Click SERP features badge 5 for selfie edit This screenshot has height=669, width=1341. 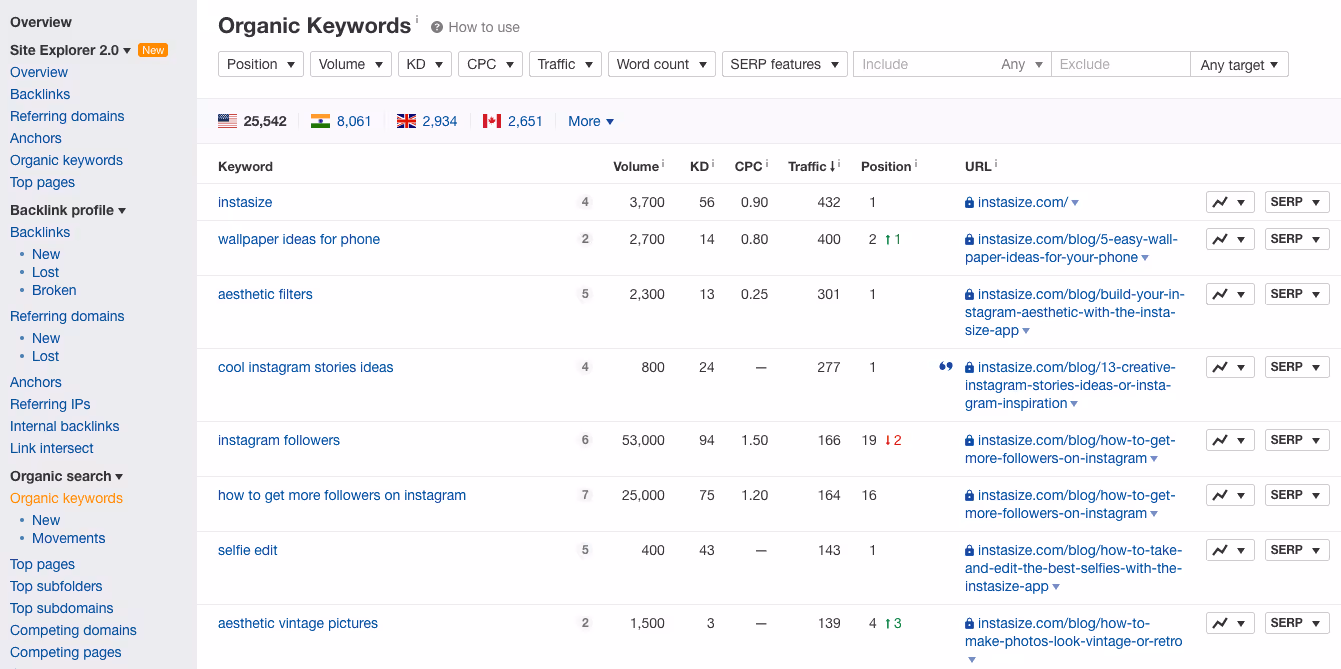[585, 550]
